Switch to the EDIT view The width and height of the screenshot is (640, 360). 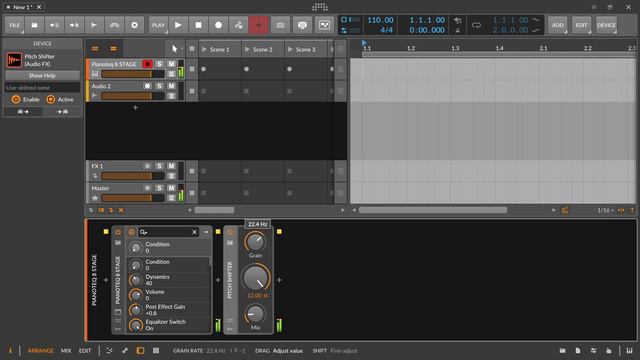coord(84,351)
